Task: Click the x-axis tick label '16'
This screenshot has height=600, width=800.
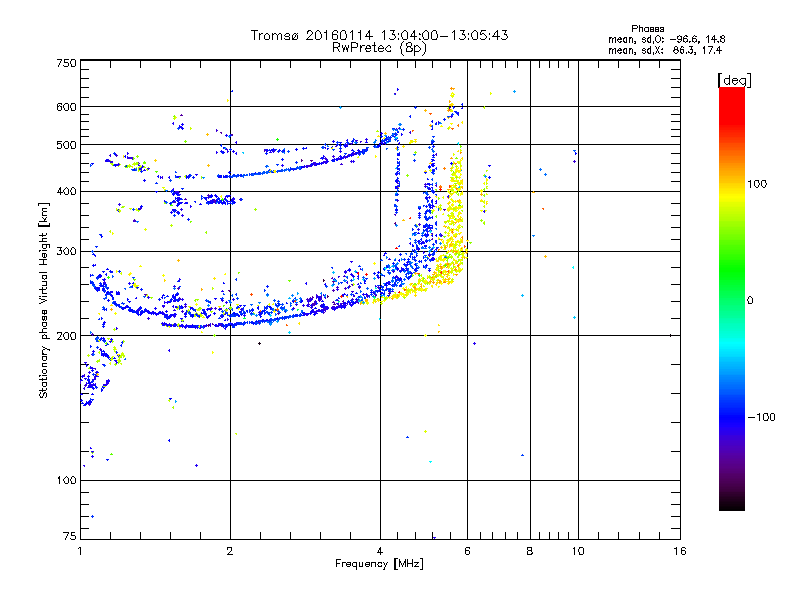Action: (x=680, y=551)
